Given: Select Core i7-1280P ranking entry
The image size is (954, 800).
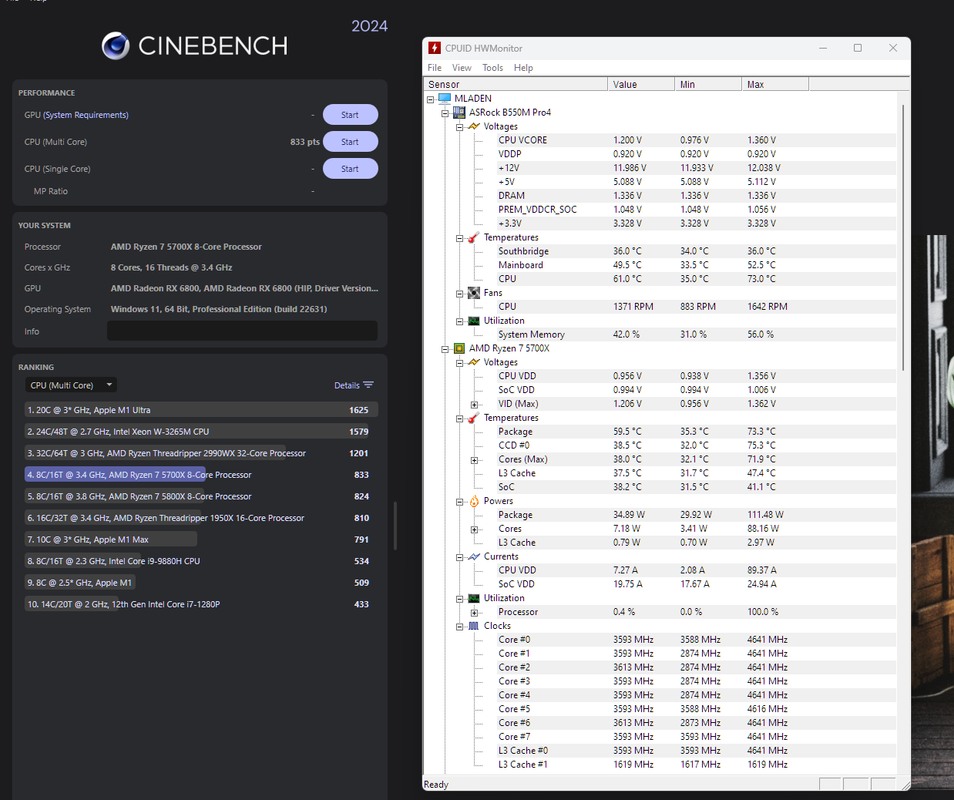Looking at the screenshot, I should [x=201, y=604].
